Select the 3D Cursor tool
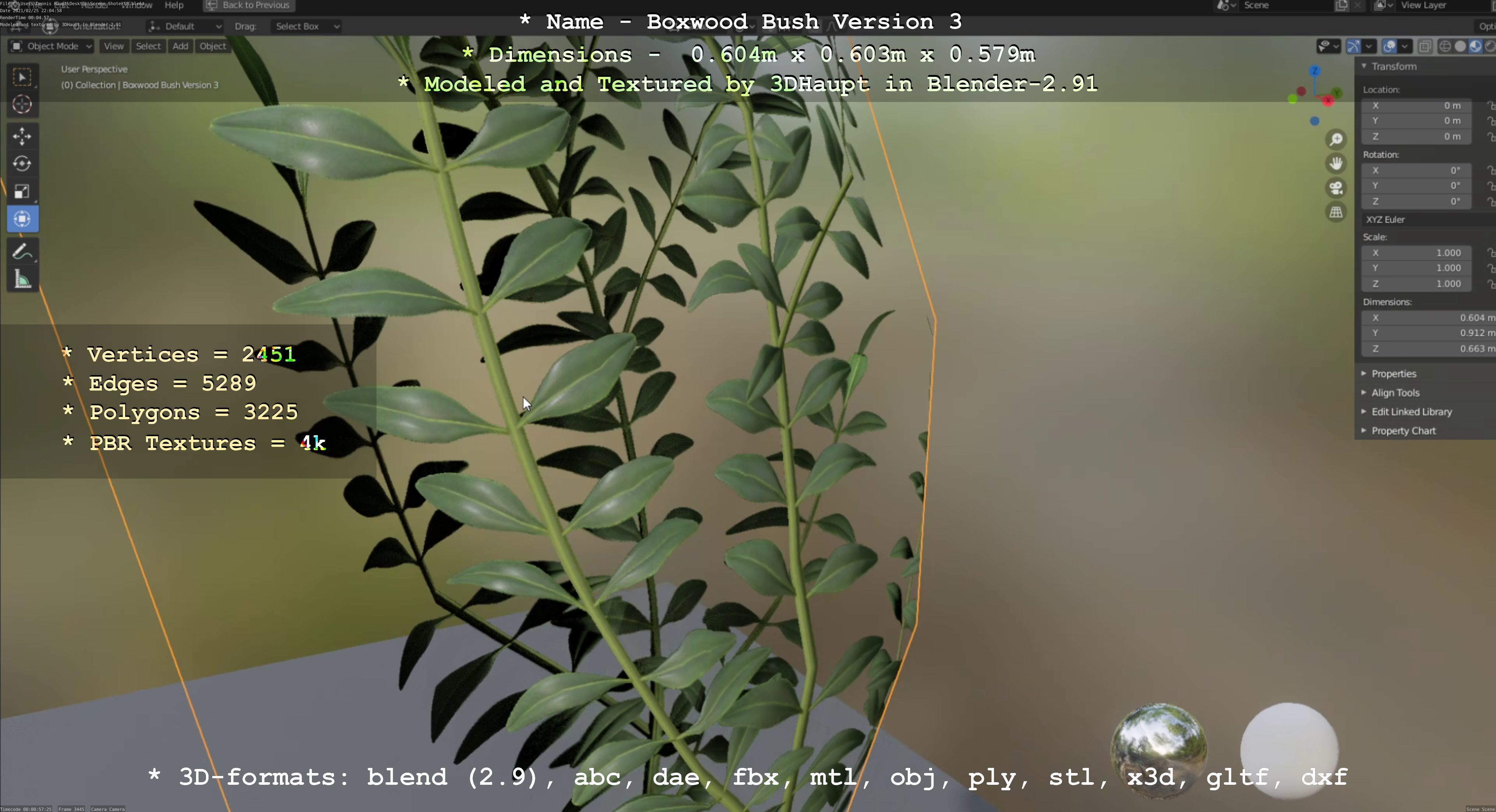 [x=22, y=104]
